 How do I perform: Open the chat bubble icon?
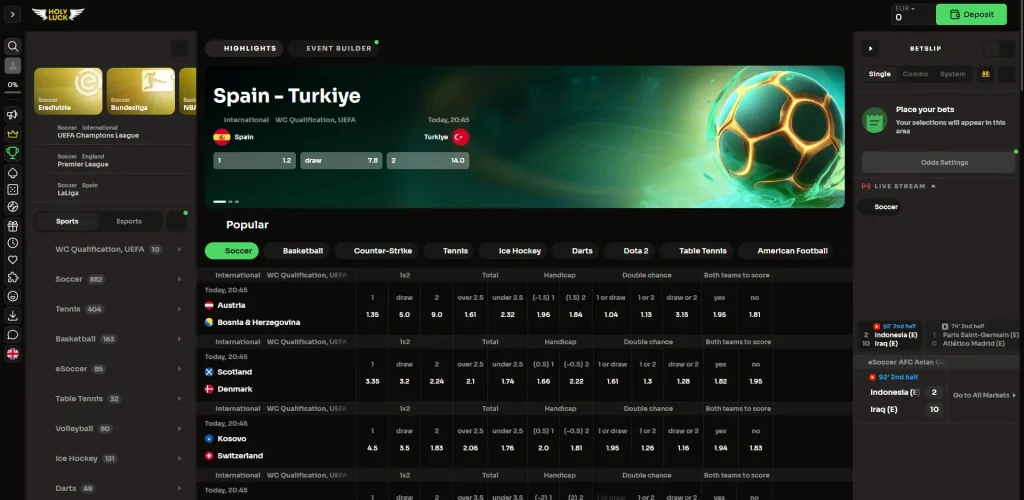click(x=13, y=334)
